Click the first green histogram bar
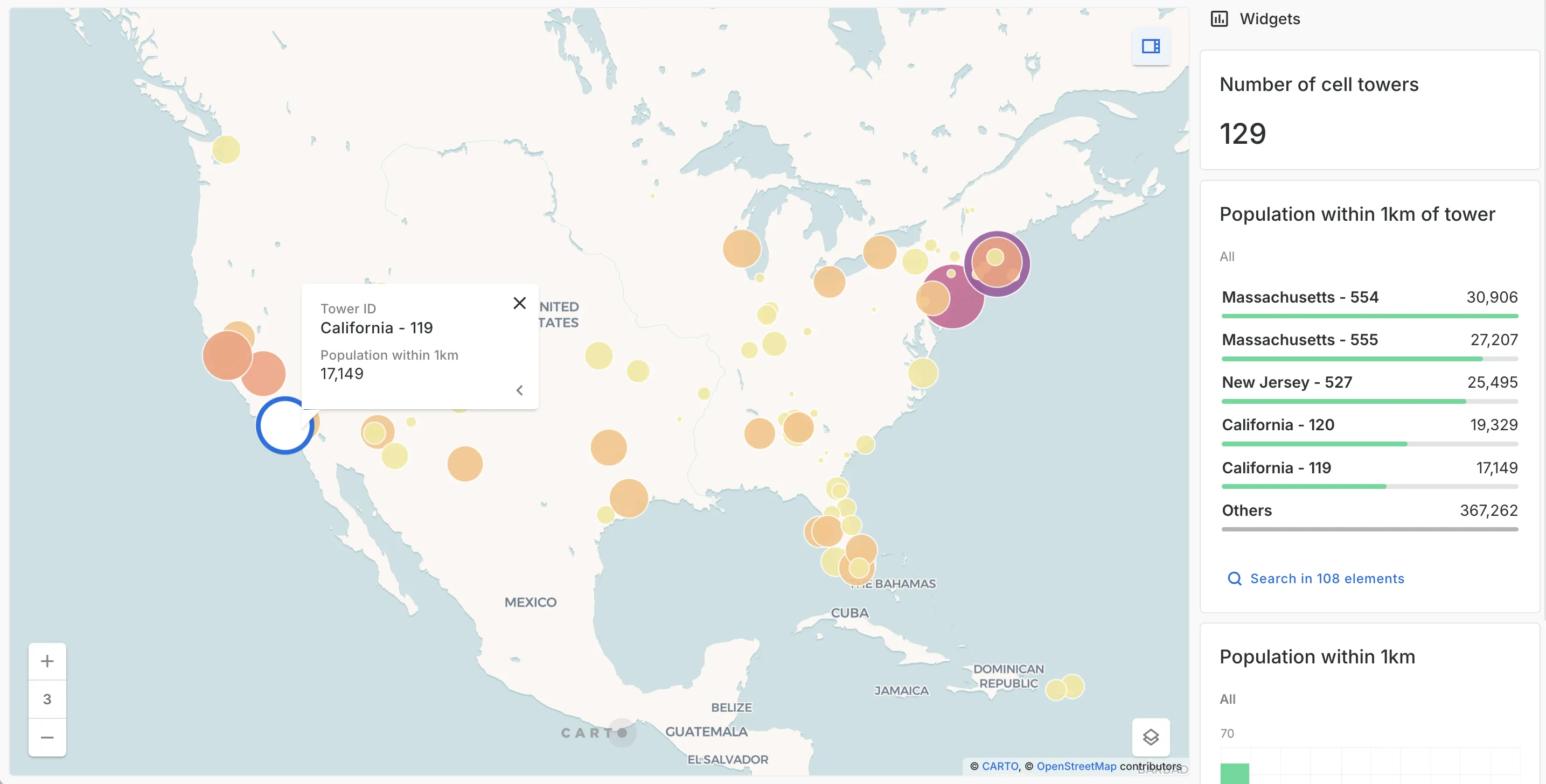Screen dimensions: 1546x784 1234,773
